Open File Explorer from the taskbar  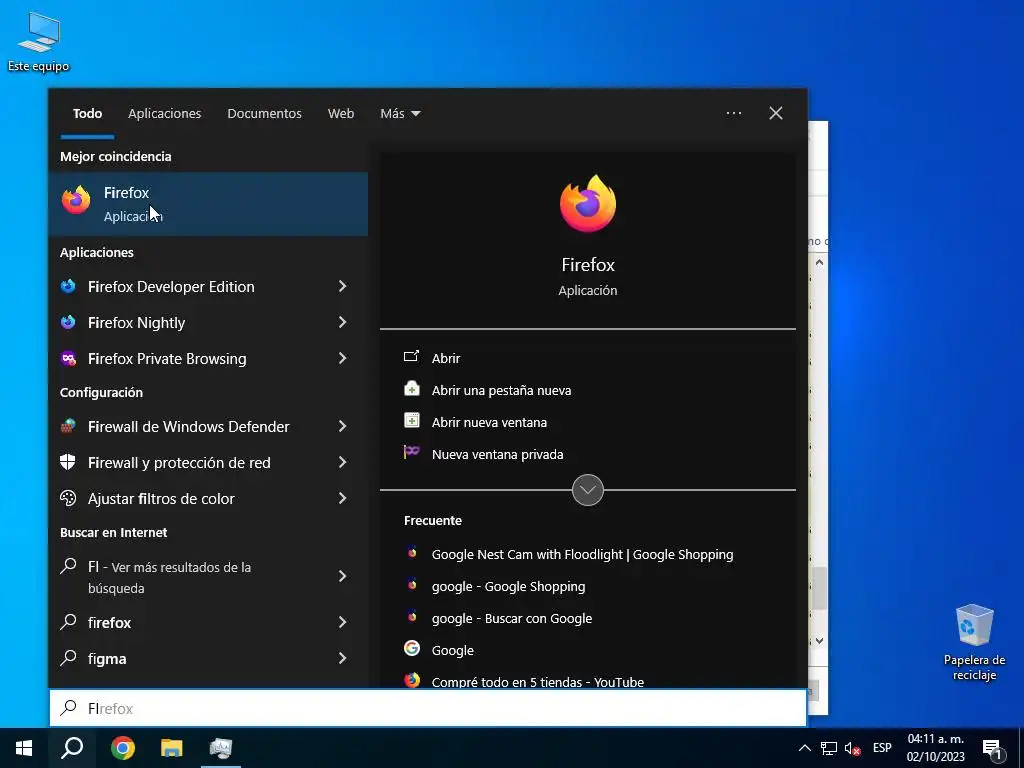tap(171, 748)
